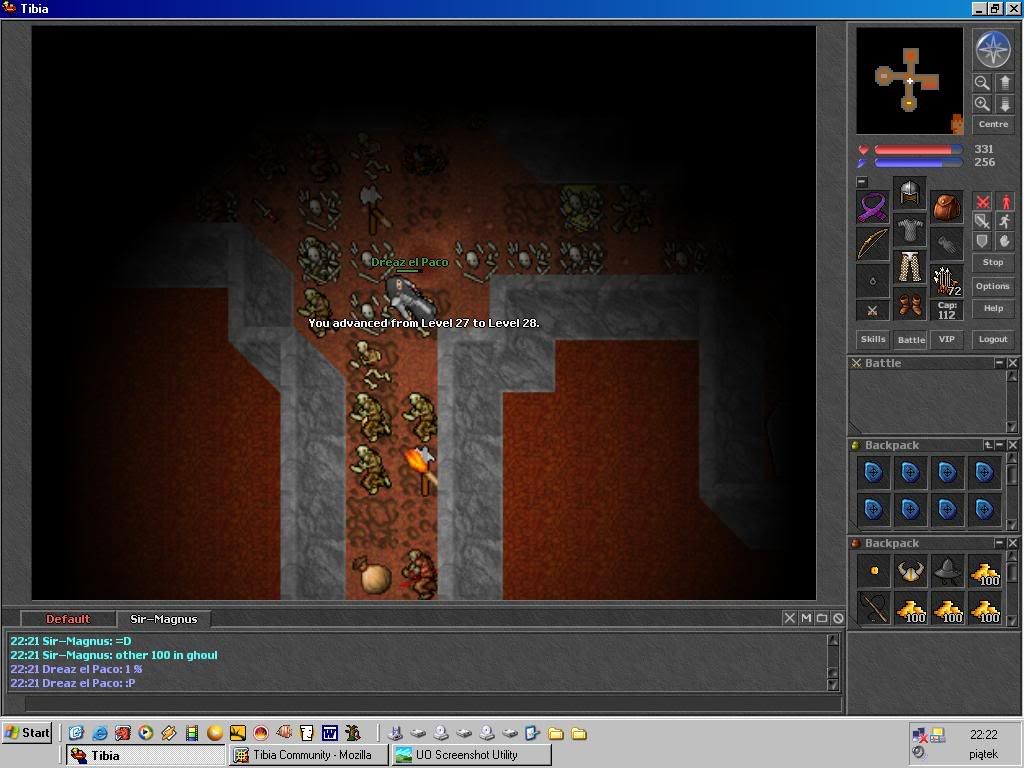The width and height of the screenshot is (1024, 768).
Task: Switch to Tibia Community - Mozilla window
Action: coord(310,755)
